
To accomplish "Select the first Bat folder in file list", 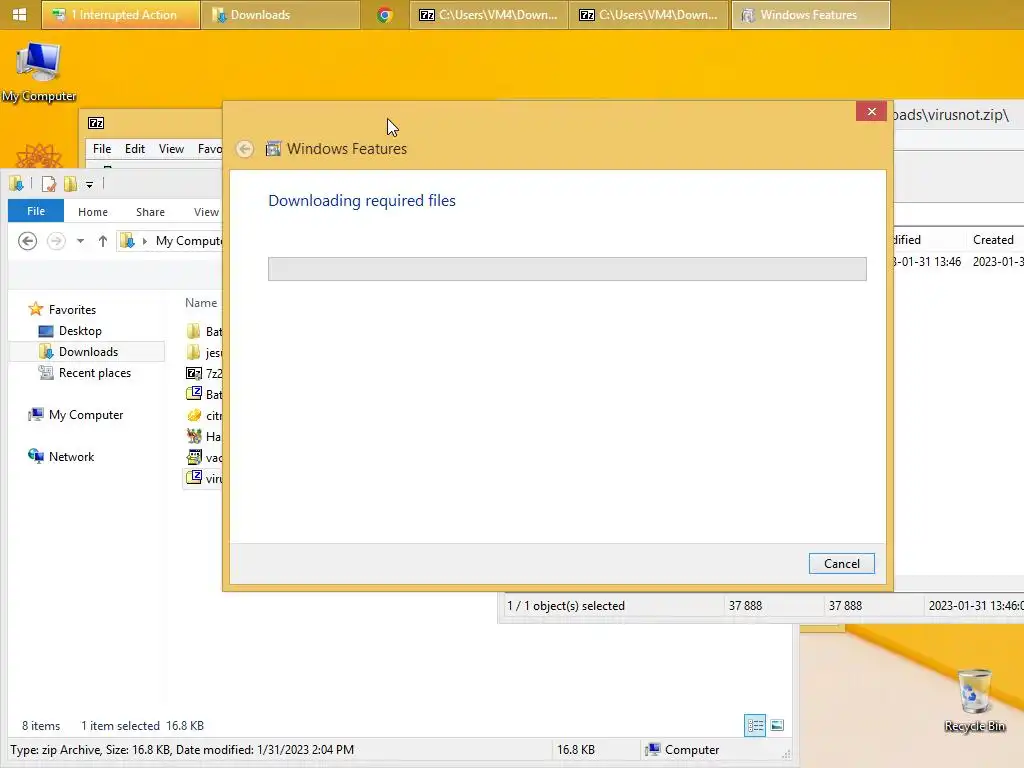I will pos(203,332).
